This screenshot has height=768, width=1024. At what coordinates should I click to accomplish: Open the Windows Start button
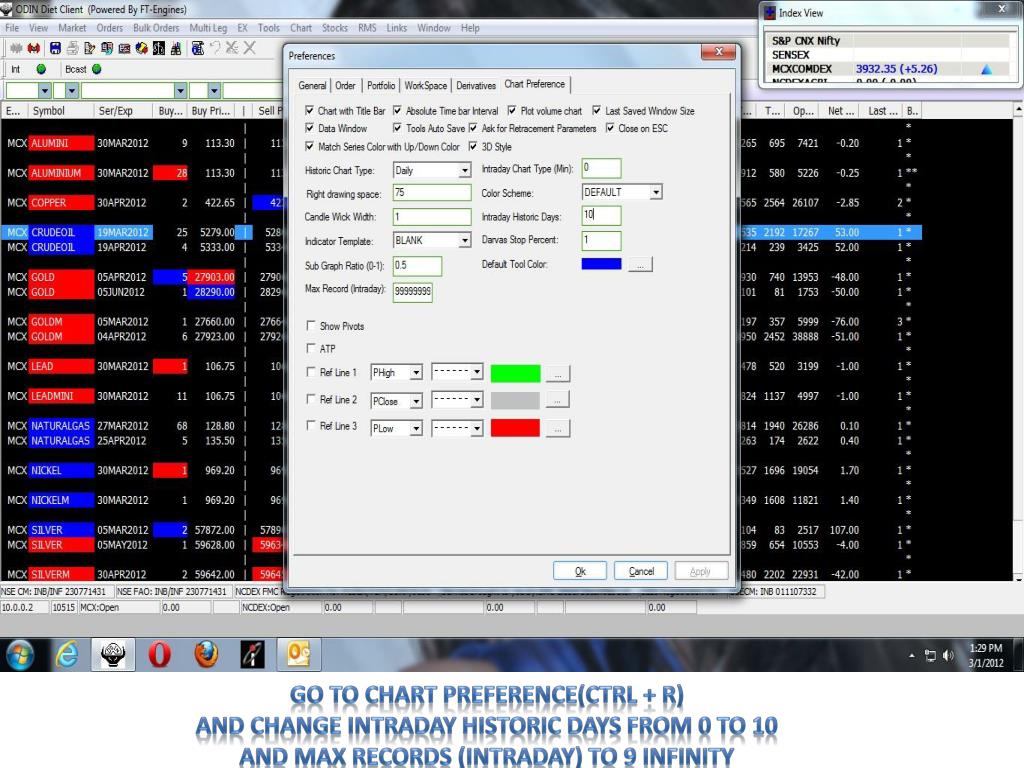20,654
